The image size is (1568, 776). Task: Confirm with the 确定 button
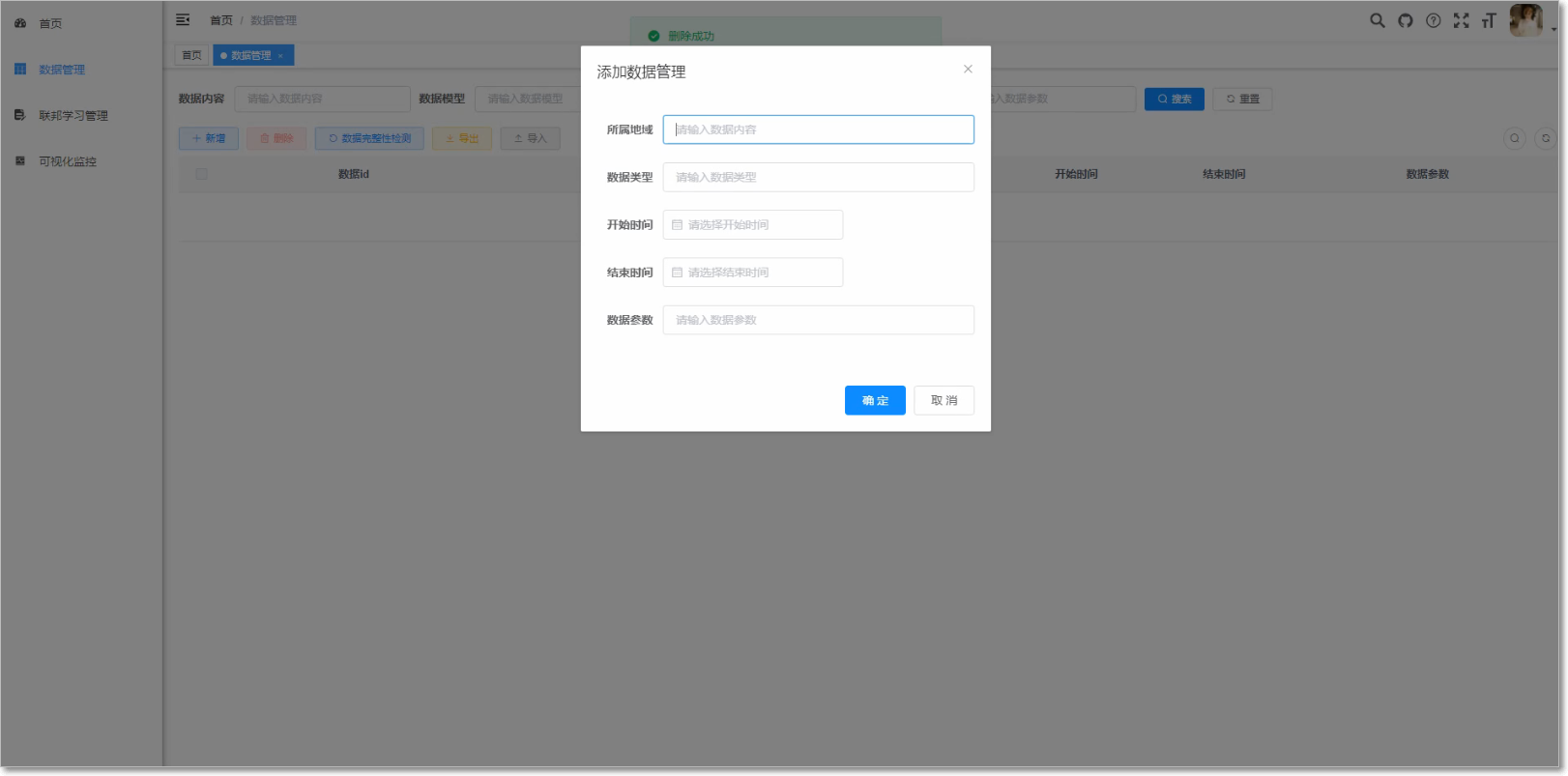pyautogui.click(x=875, y=400)
